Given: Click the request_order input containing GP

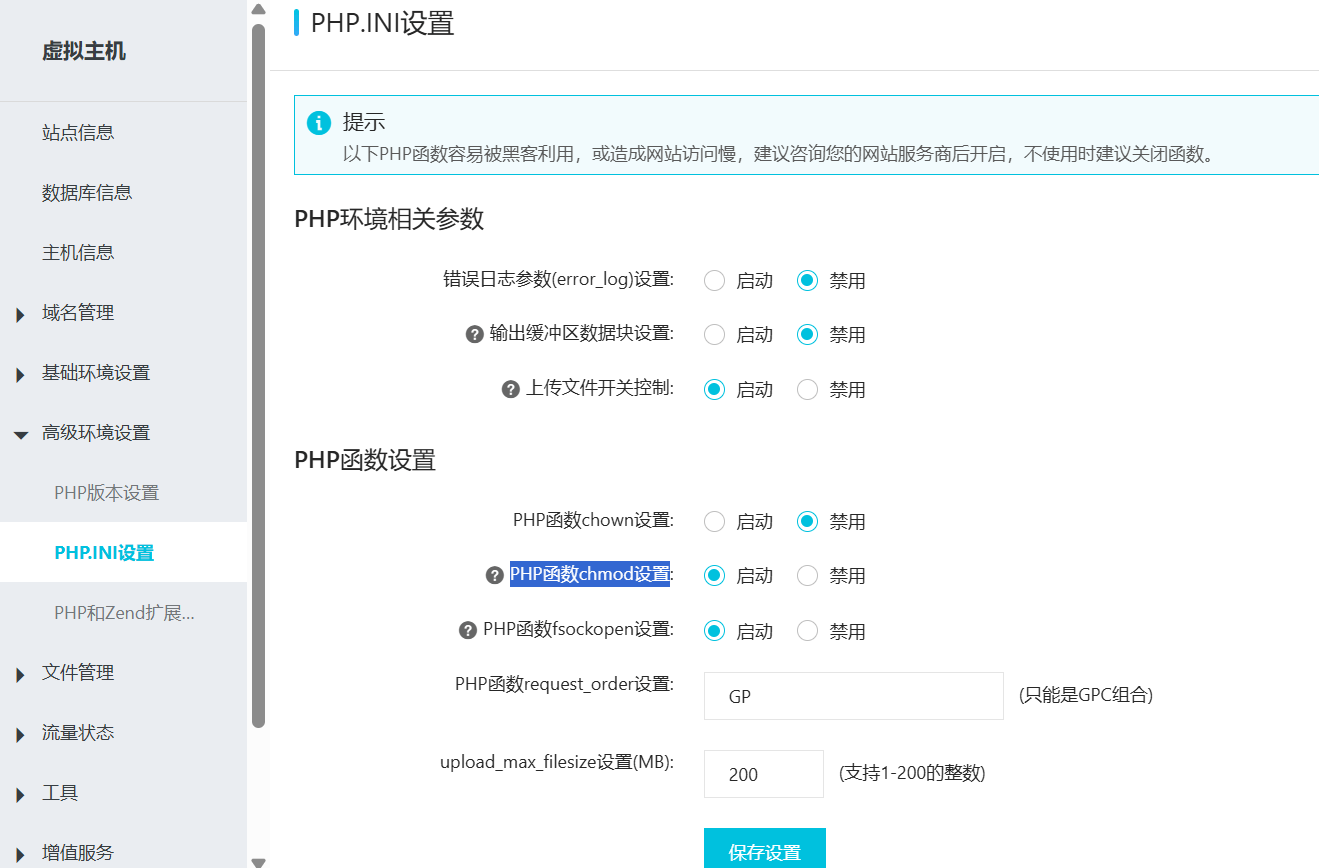Looking at the screenshot, I should [x=853, y=695].
